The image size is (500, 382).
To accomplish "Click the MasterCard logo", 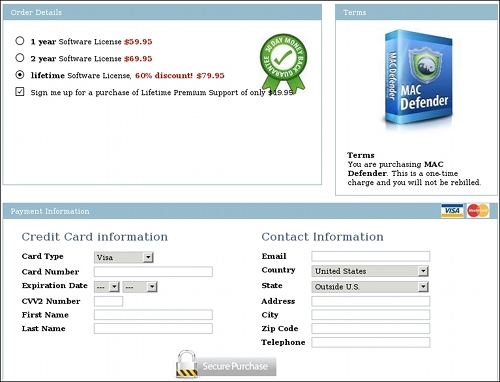I will click(x=478, y=211).
